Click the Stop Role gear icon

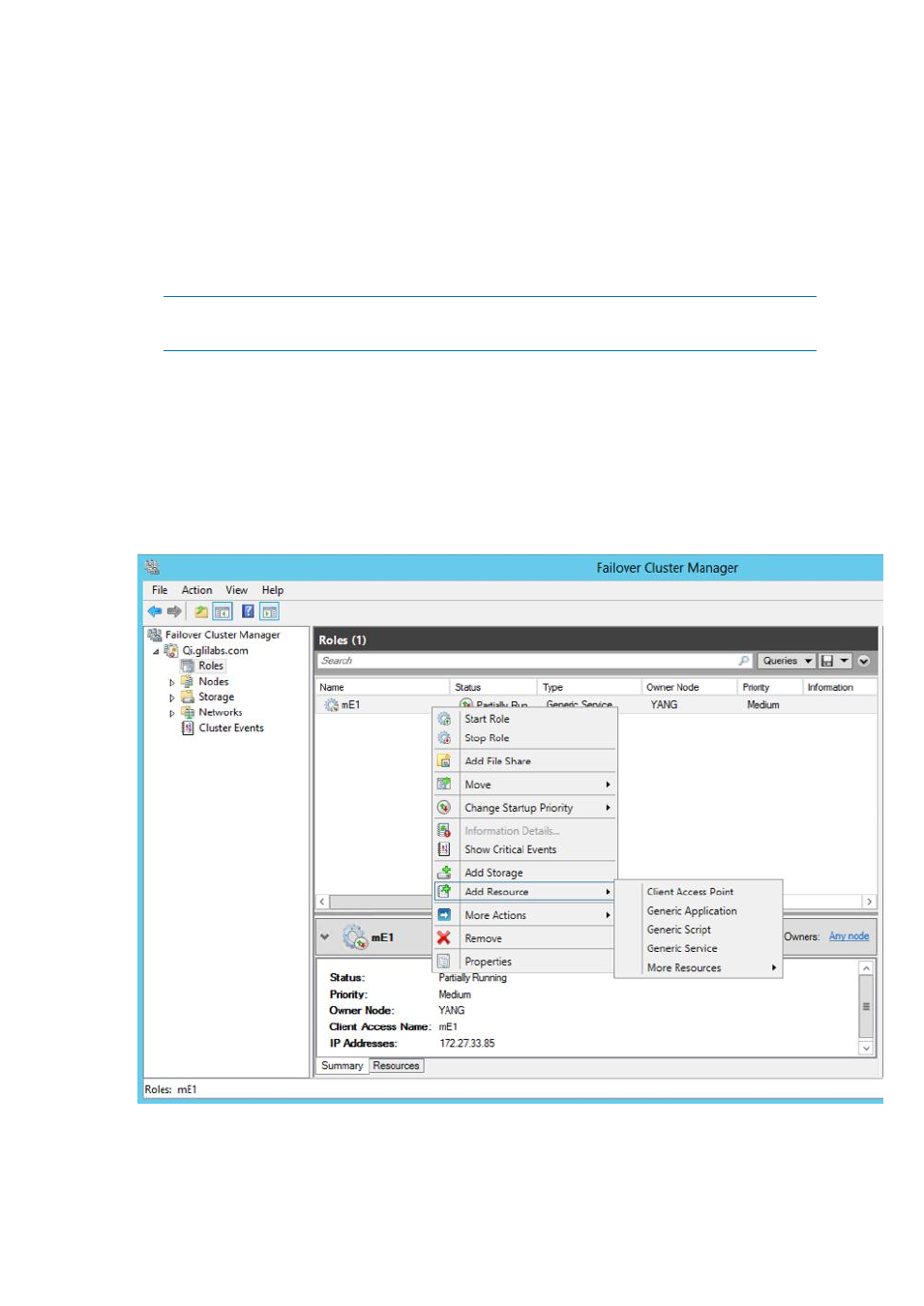coord(444,738)
